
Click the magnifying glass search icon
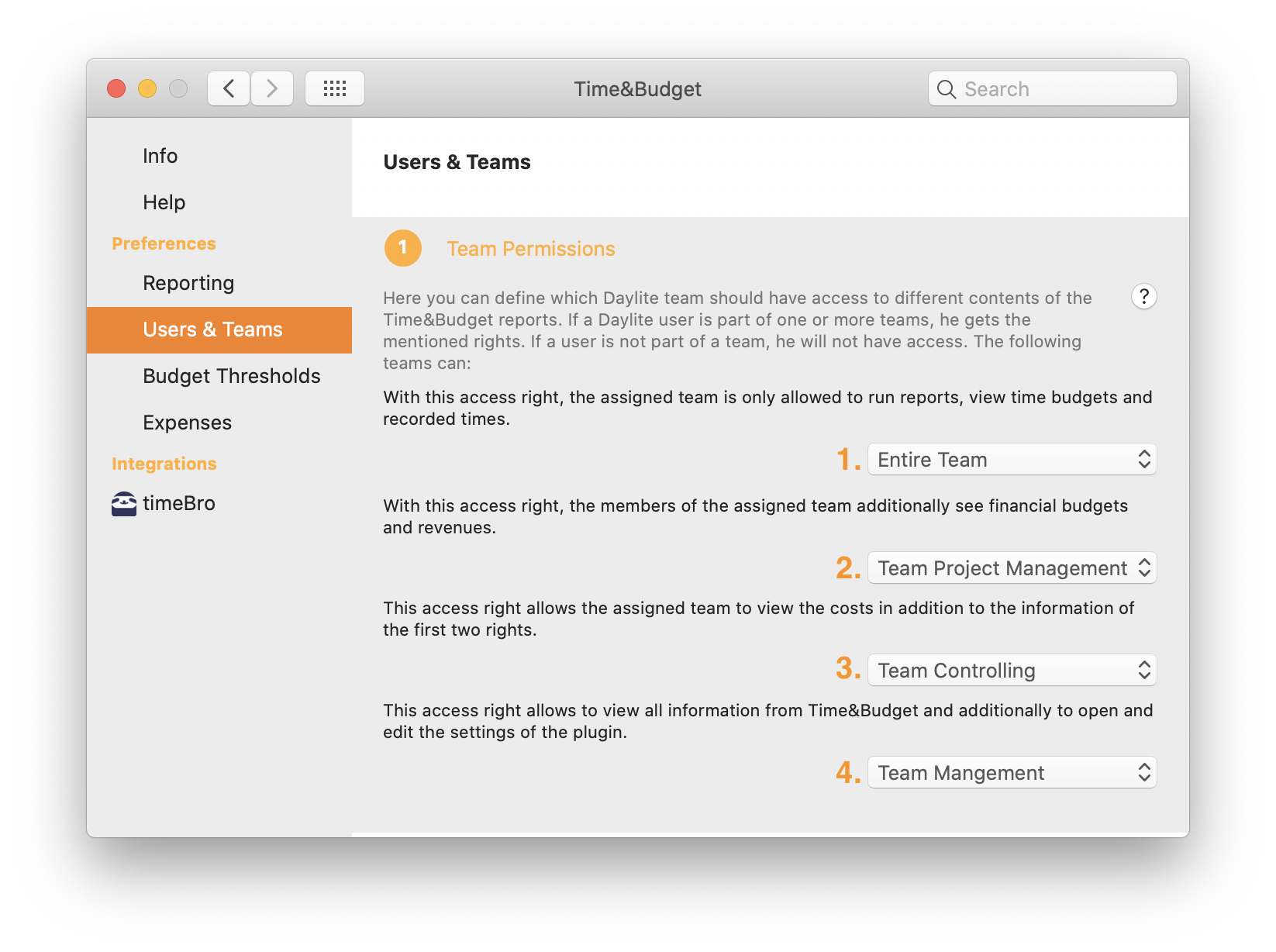[947, 89]
